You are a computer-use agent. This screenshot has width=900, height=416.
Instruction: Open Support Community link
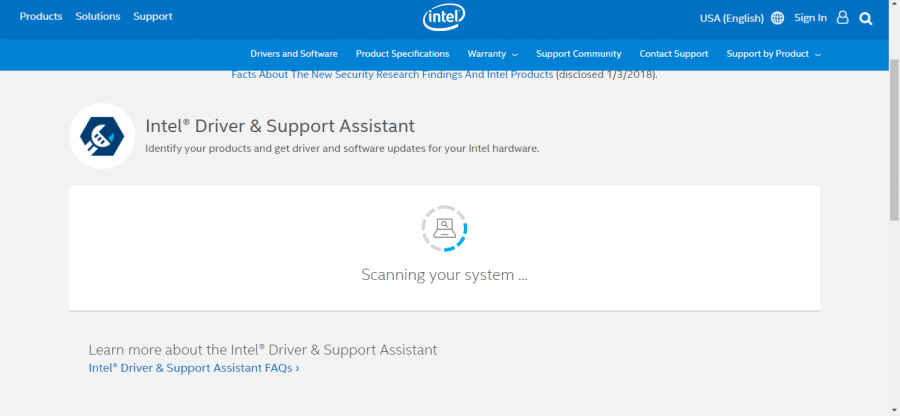tap(579, 54)
